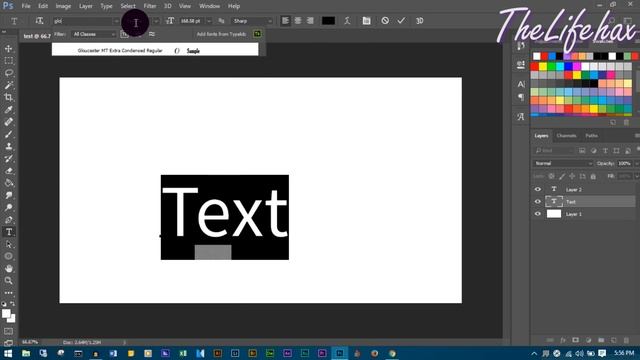Image resolution: width=640 pixels, height=360 pixels.
Task: Select the Move tool
Action: tap(9, 49)
